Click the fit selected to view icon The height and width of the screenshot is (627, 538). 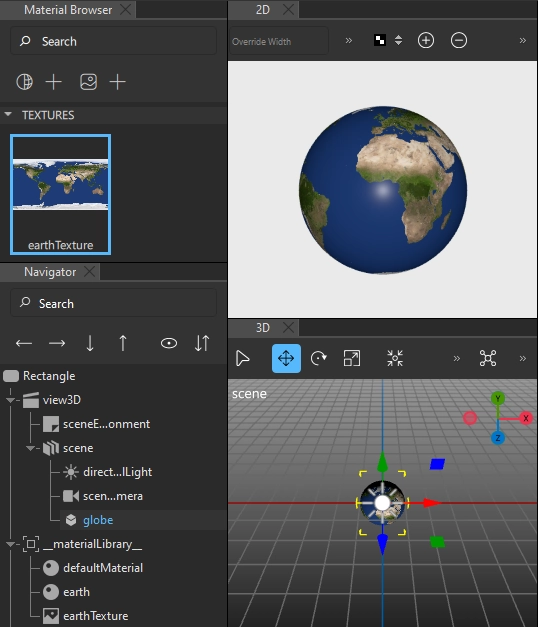(395, 358)
